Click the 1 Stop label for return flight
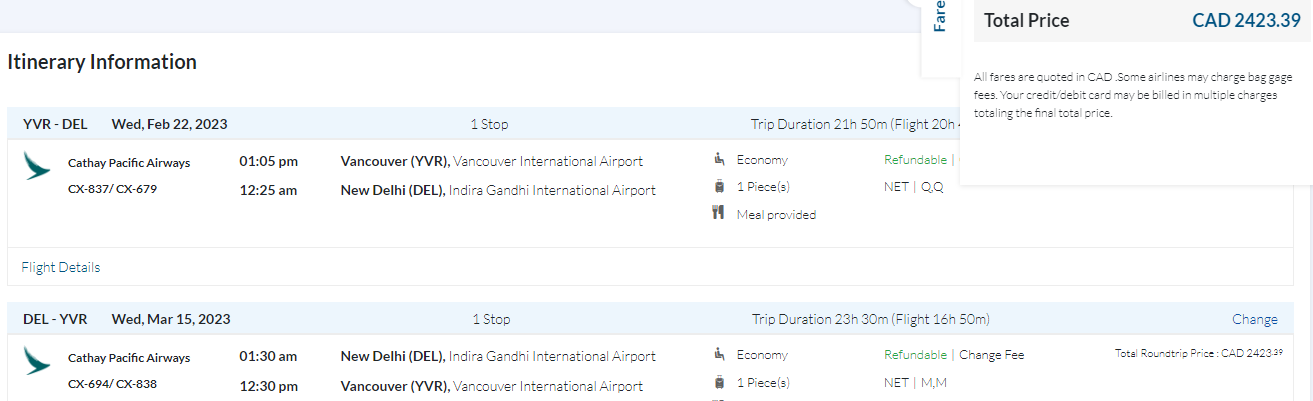The image size is (1313, 401). click(491, 320)
